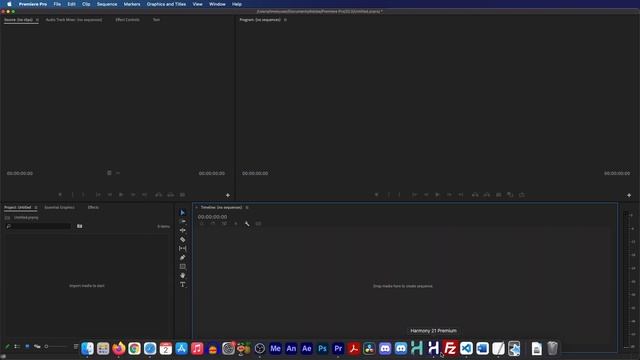This screenshot has width=640, height=360.
Task: Toggle nest-or-individual clips insert button
Action: pyautogui.click(x=202, y=224)
